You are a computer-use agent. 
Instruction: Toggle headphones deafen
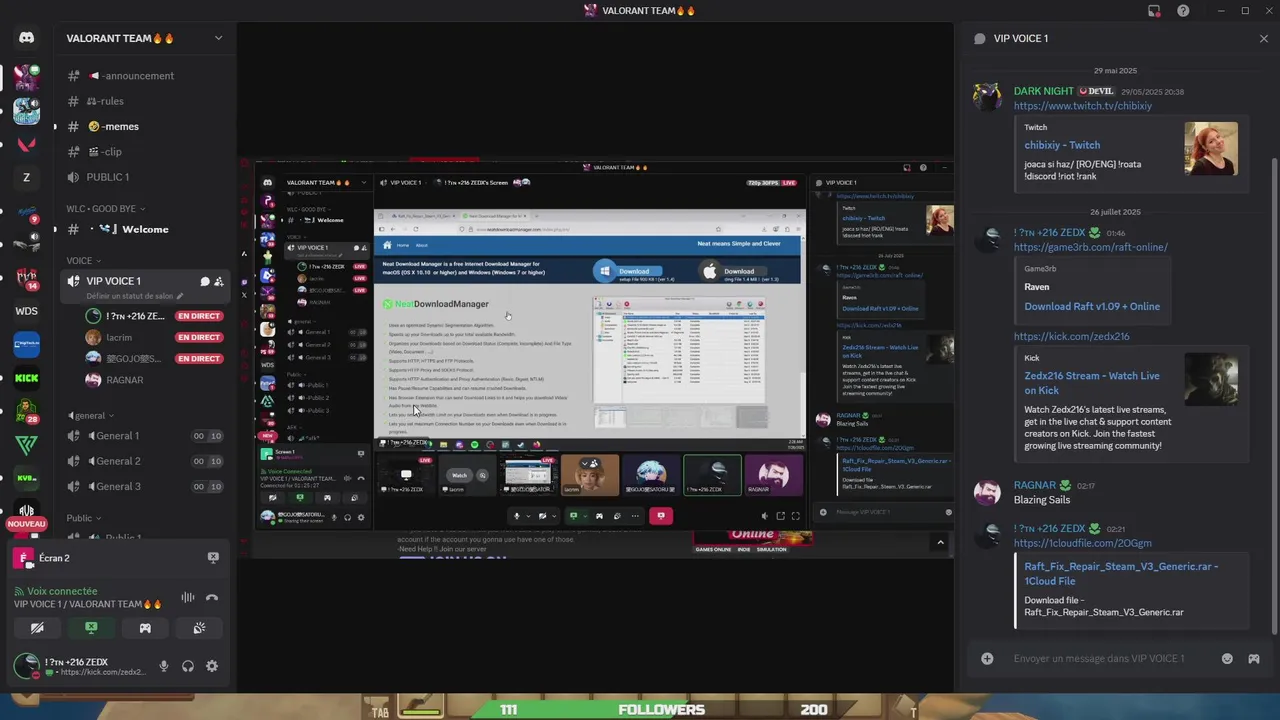pos(188,666)
